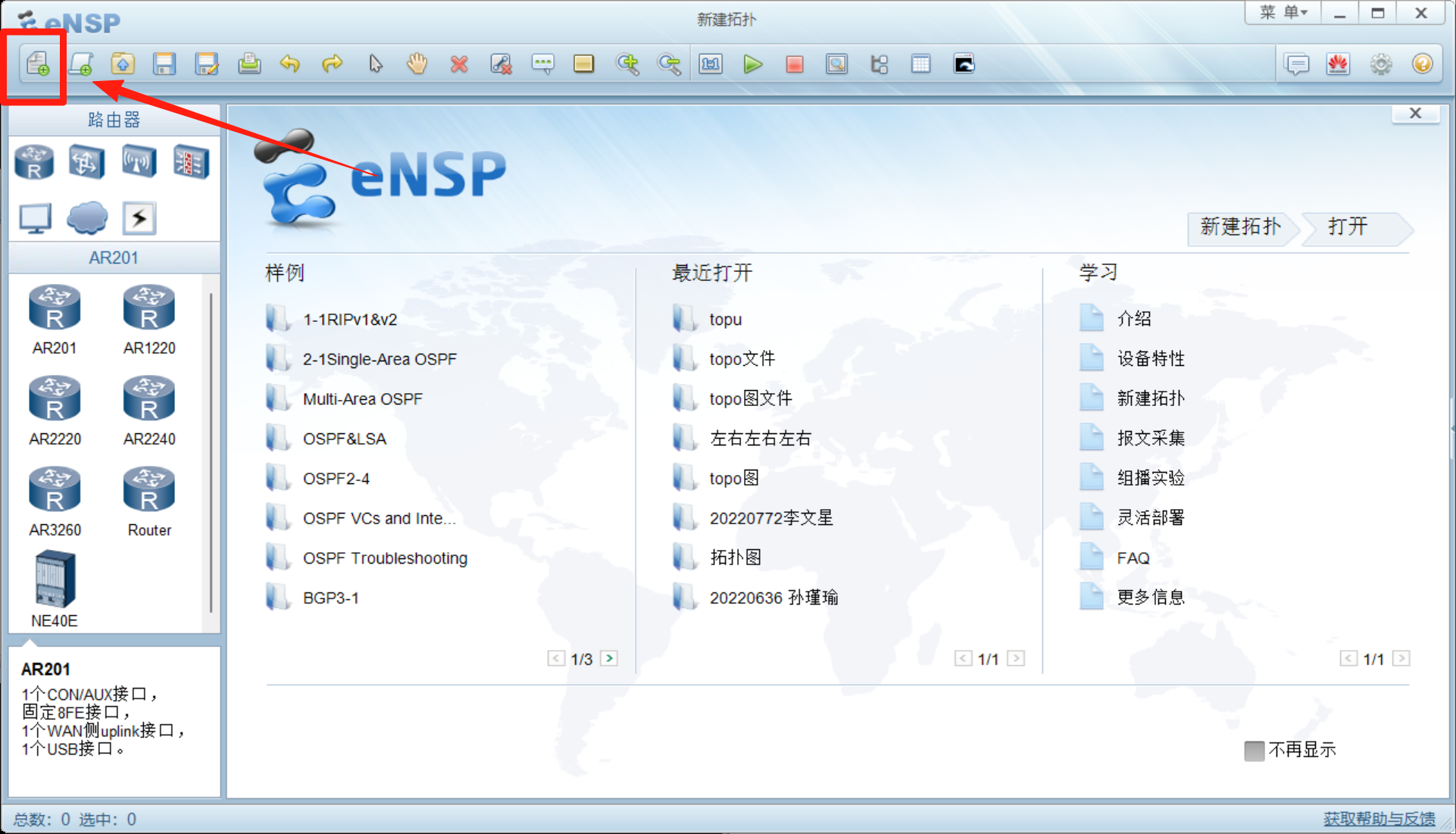Image resolution: width=1456 pixels, height=834 pixels.
Task: Click the red X delete icon
Action: pyautogui.click(x=458, y=64)
